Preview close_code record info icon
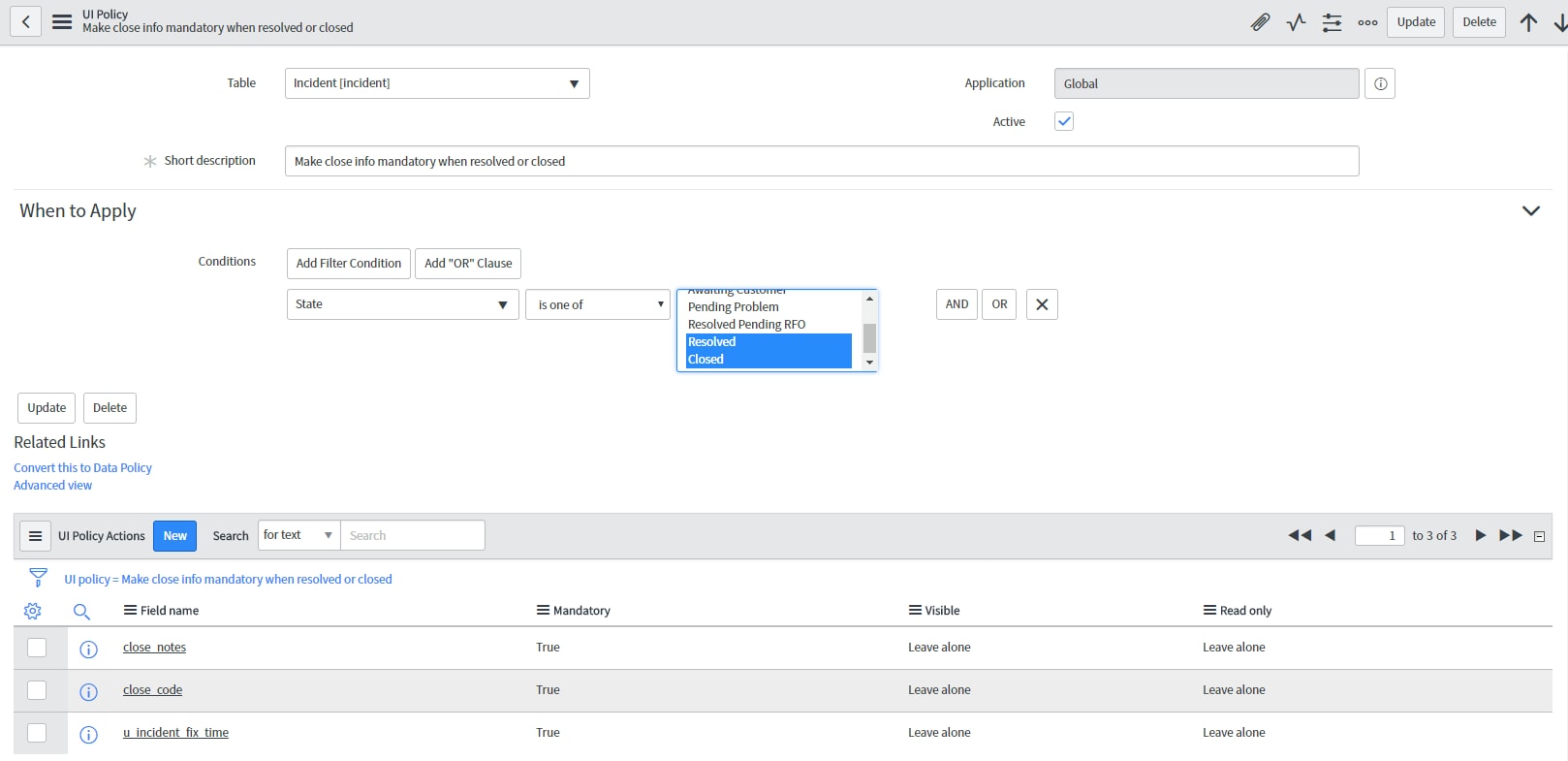This screenshot has height=761, width=1568. [x=88, y=691]
